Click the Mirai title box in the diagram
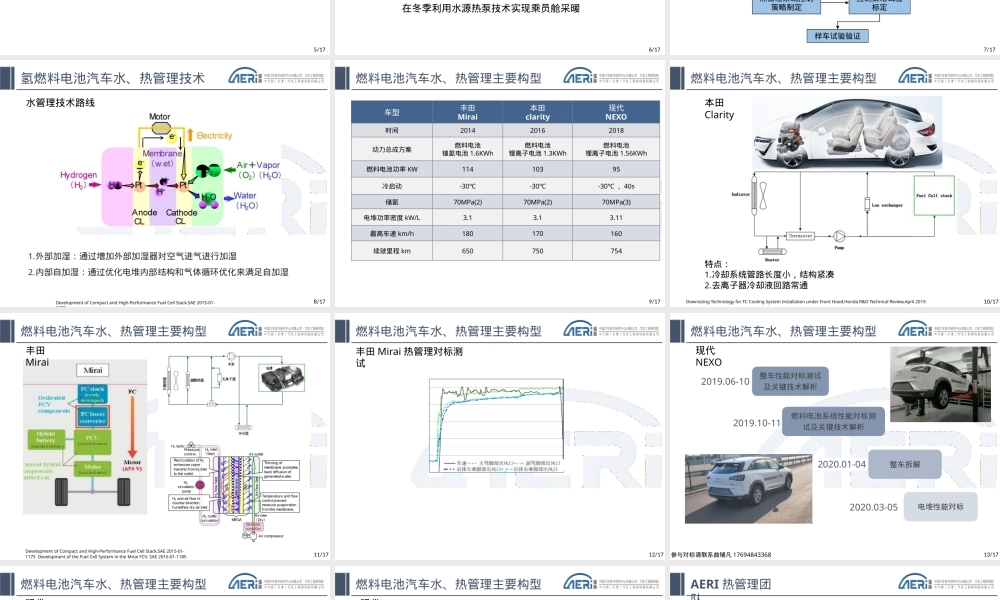 pyautogui.click(x=92, y=370)
